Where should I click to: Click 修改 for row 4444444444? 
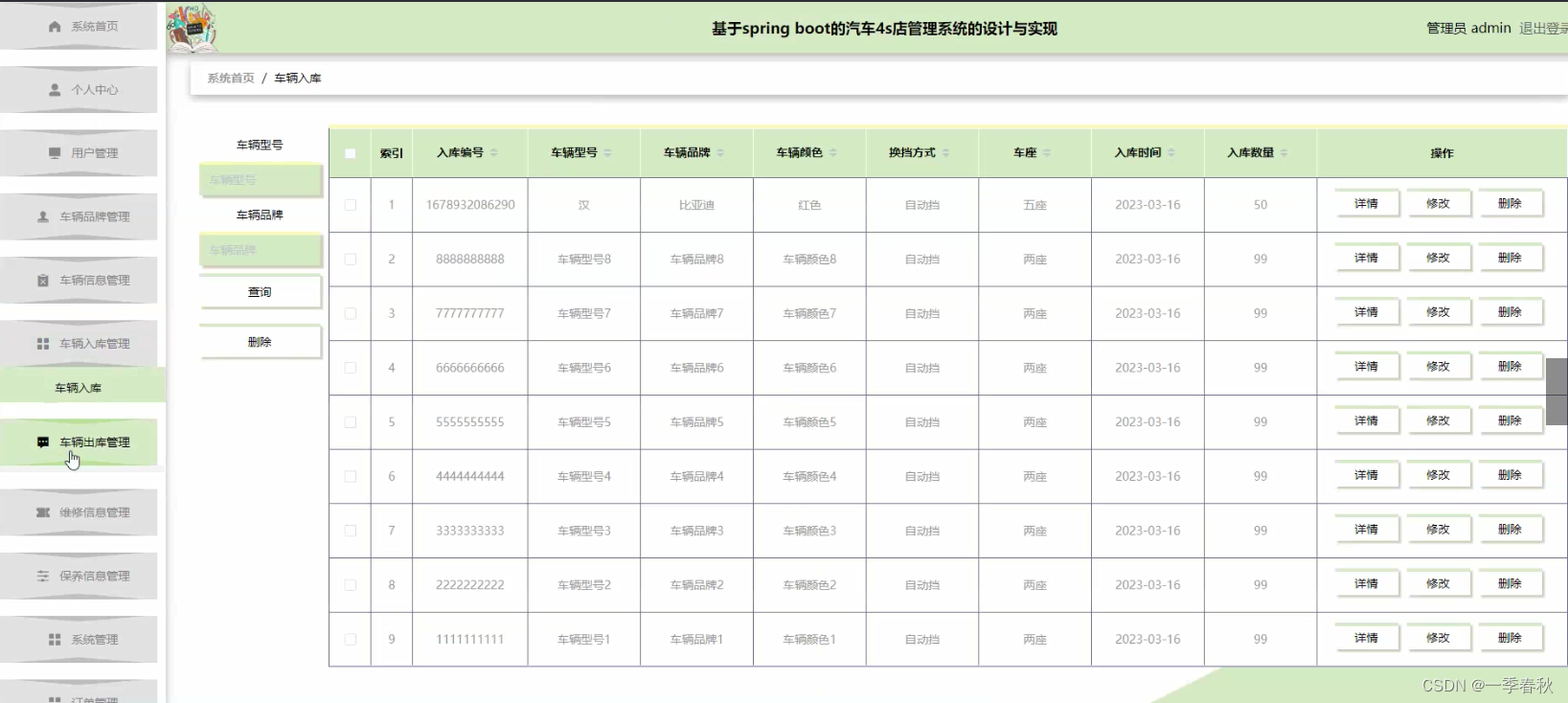click(1438, 475)
